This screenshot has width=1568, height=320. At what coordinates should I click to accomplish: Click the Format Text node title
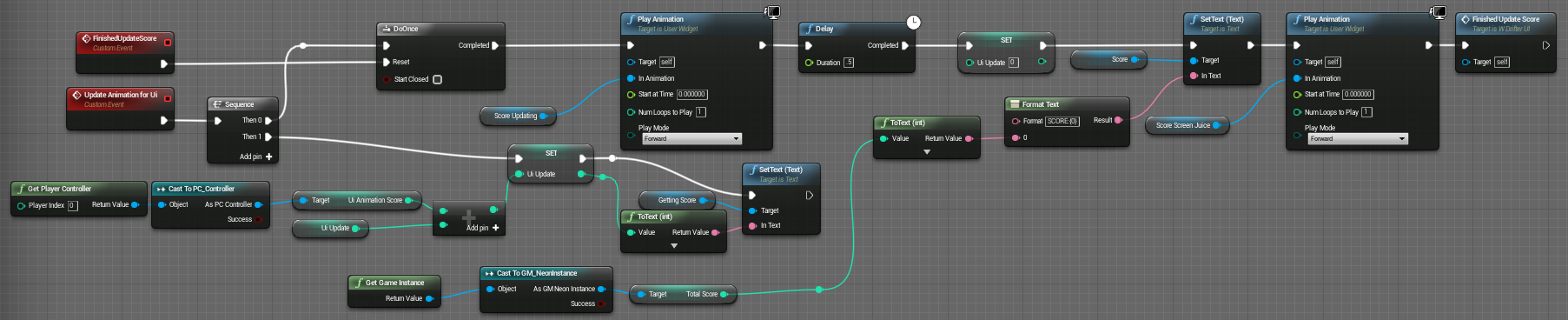(1040, 104)
